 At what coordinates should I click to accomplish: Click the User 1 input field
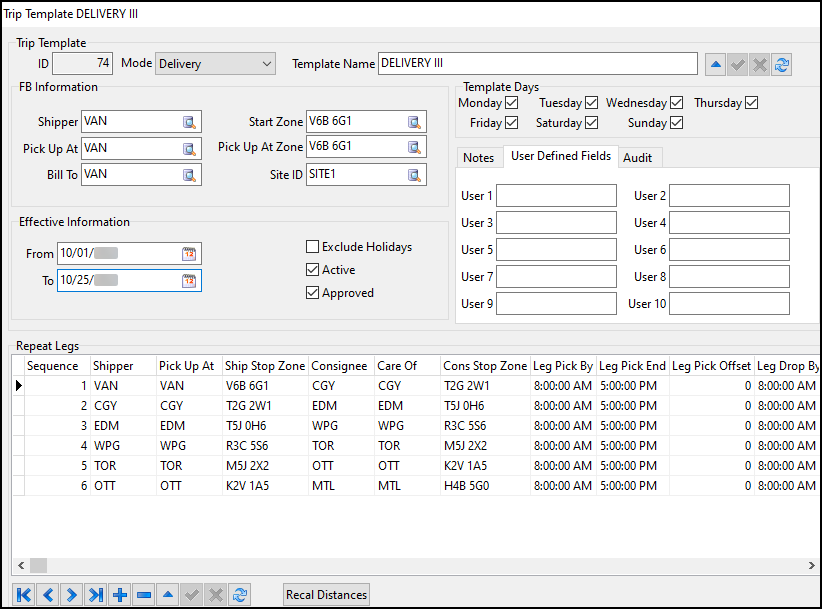(556, 195)
